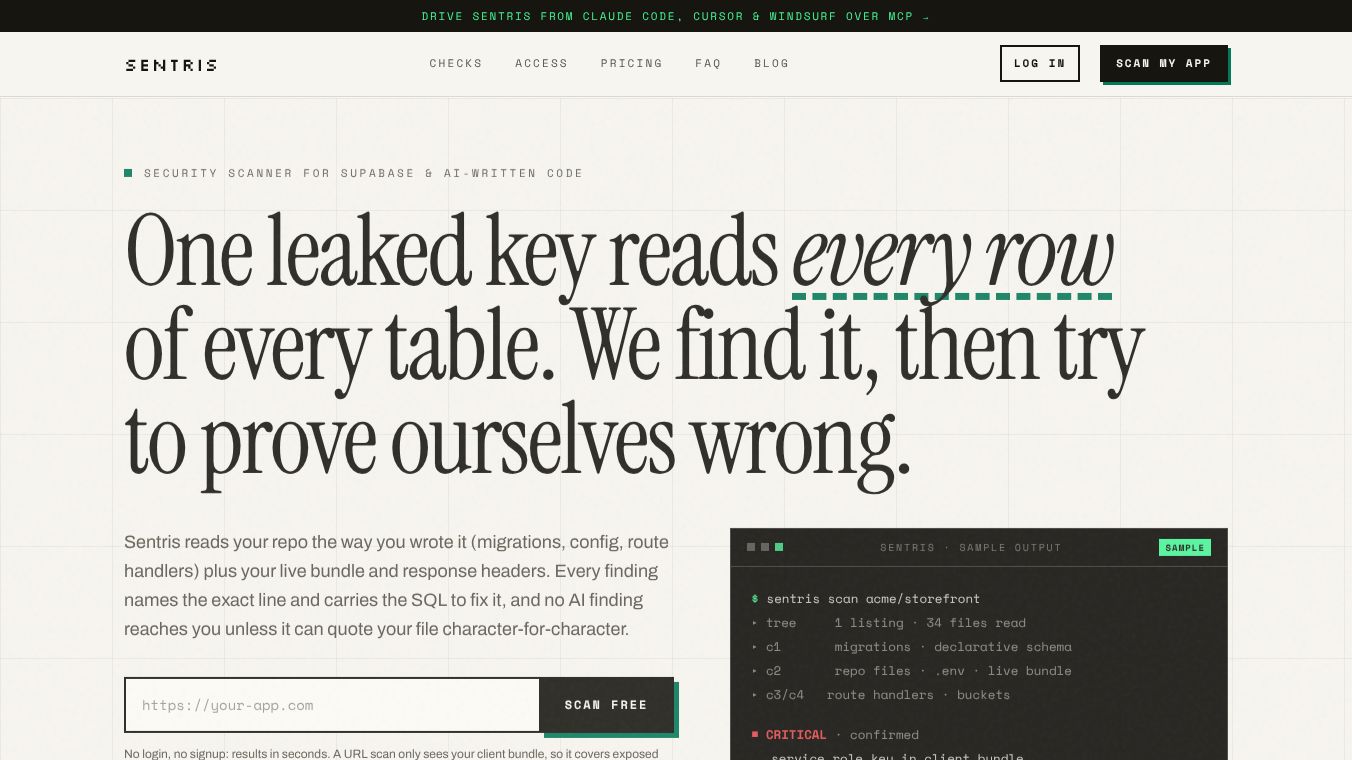Viewport: 1352px width, 760px height.
Task: Click the 'c3/c4 route handlers · buckets' line
Action: click(x=881, y=695)
